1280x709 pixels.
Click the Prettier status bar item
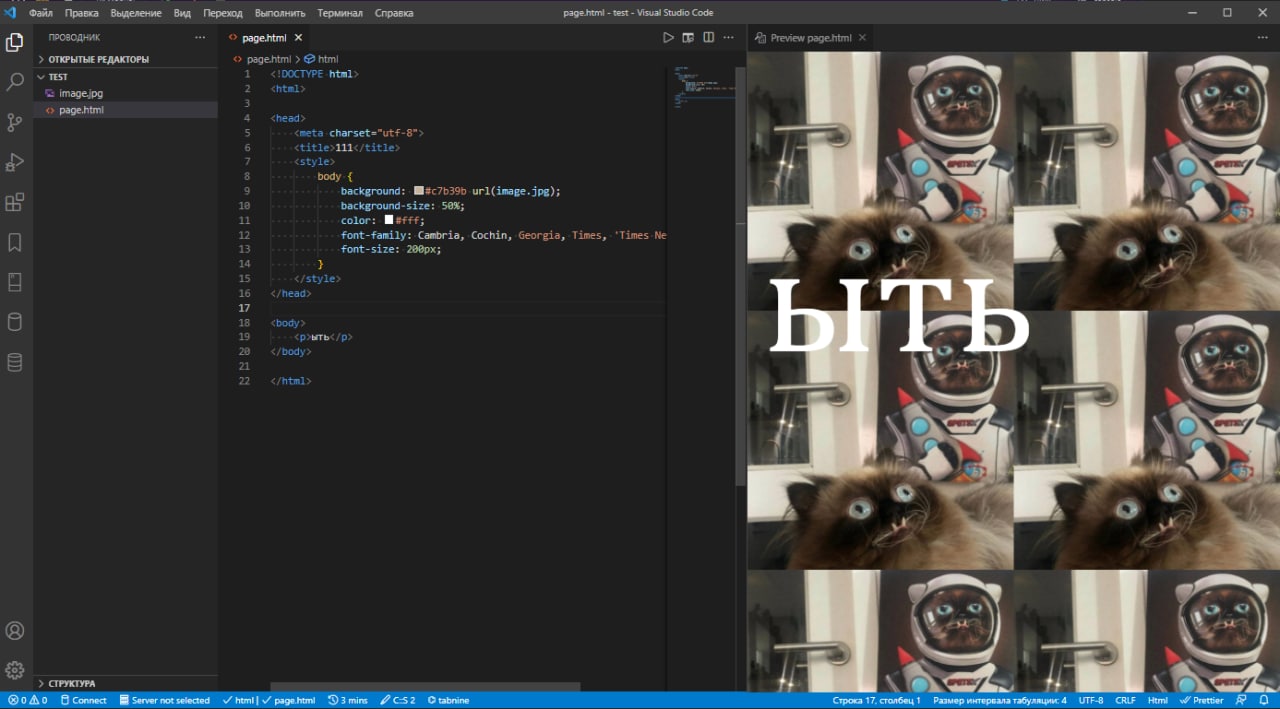[1201, 700]
